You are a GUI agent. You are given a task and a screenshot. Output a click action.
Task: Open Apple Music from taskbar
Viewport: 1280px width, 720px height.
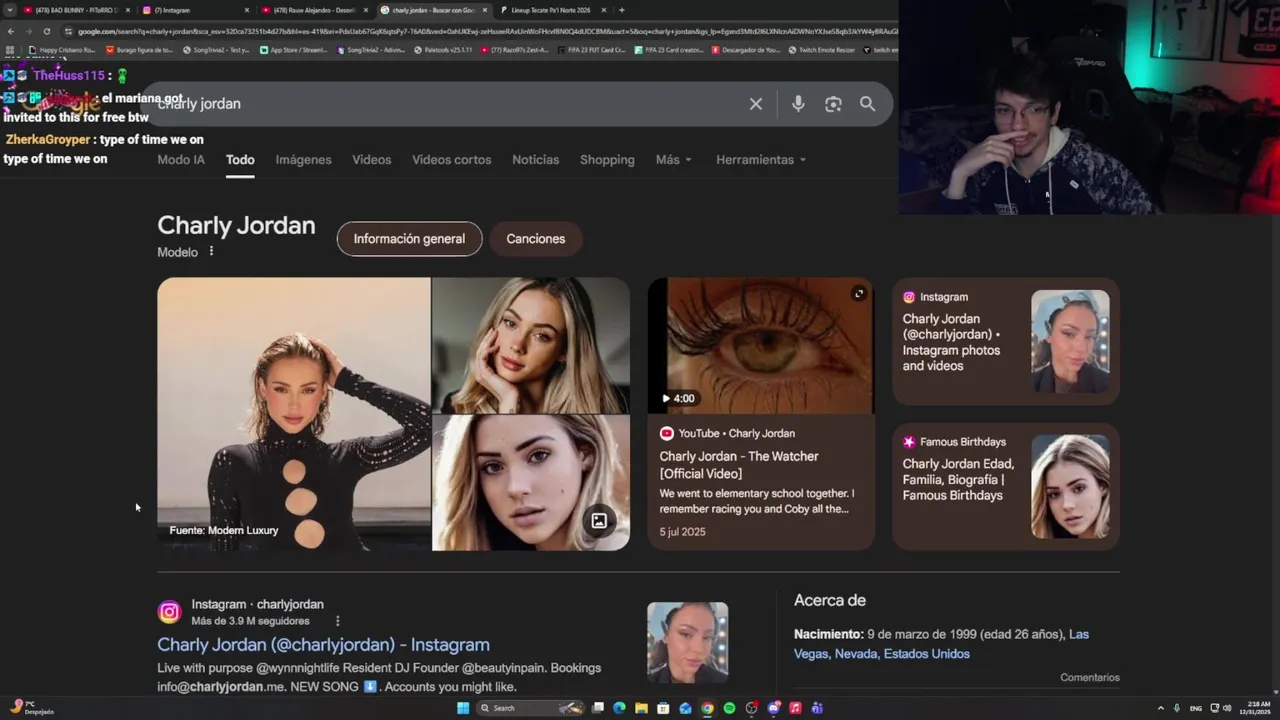coord(795,708)
